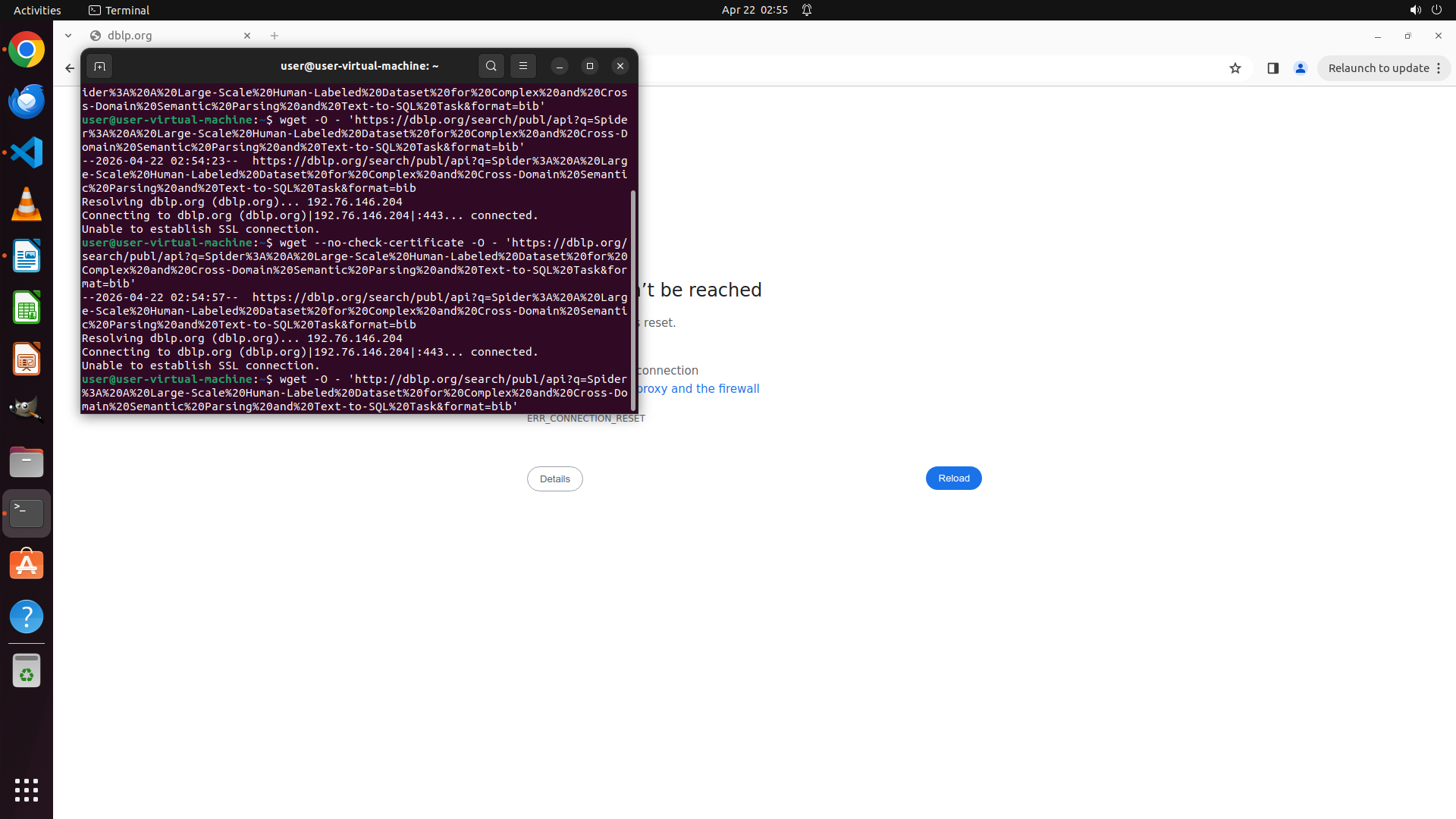
Task: Adjust the system volume icon
Action: [x=1415, y=10]
